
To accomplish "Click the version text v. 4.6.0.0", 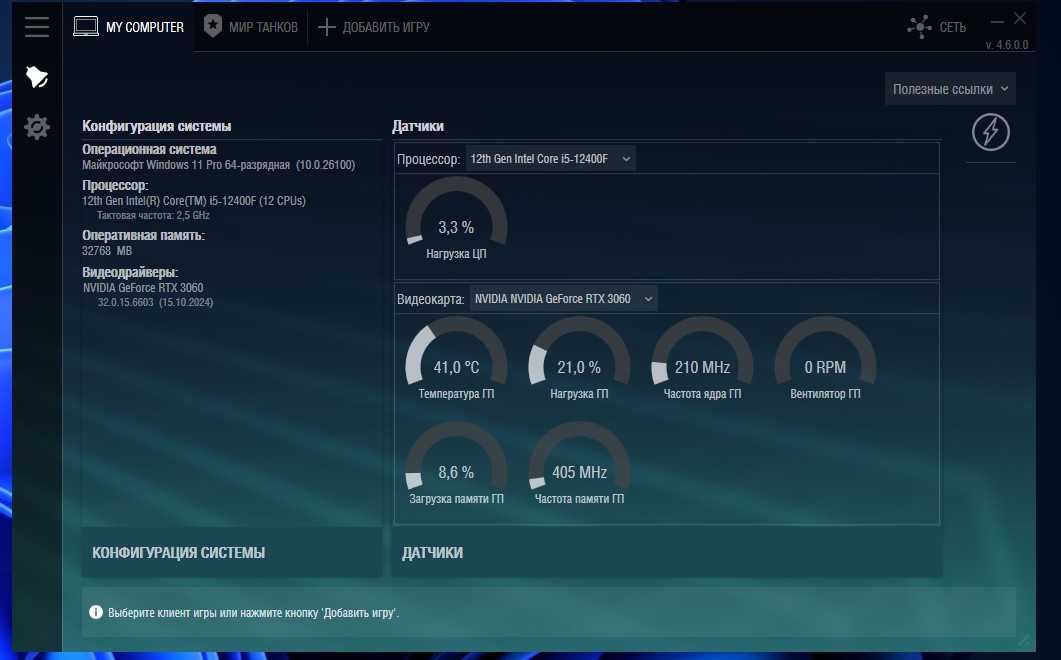I will 1006,45.
